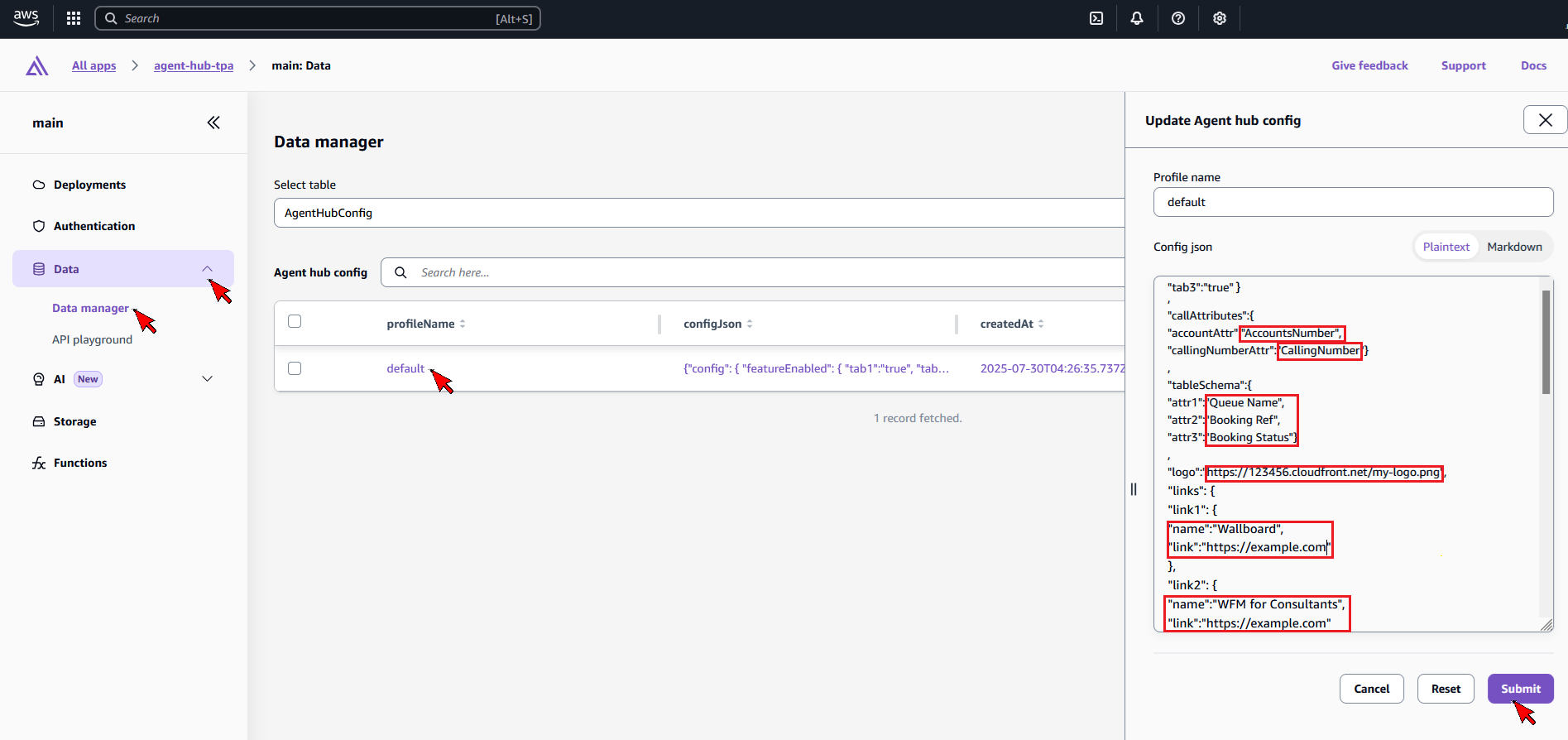Open the AWS services grid menu
Image resolution: width=1568 pixels, height=740 pixels.
click(74, 18)
